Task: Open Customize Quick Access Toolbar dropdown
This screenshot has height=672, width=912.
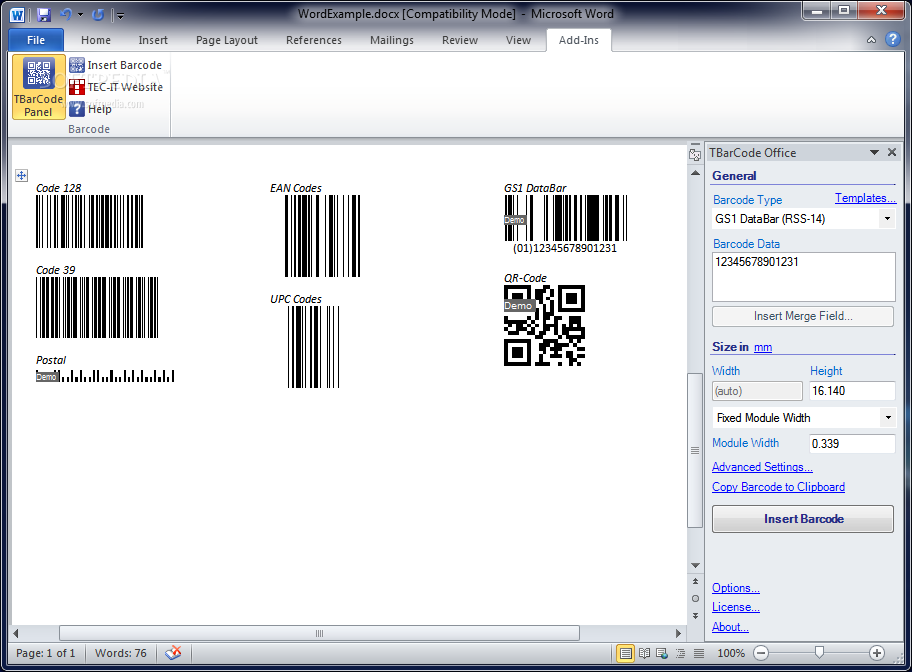Action: click(120, 16)
